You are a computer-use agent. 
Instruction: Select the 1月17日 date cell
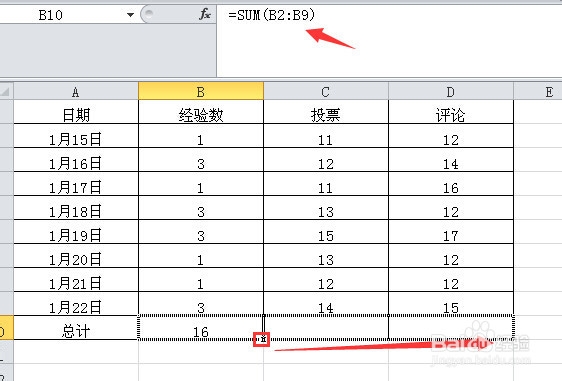pos(76,184)
